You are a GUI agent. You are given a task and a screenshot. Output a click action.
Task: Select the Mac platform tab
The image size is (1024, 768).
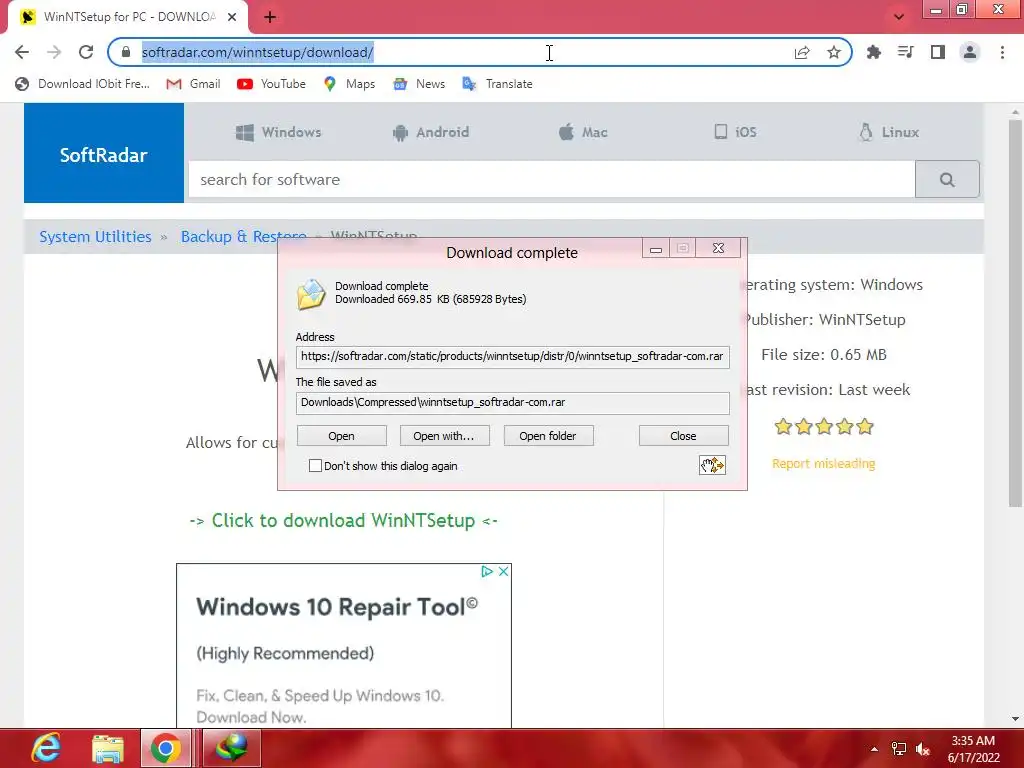pyautogui.click(x=583, y=132)
